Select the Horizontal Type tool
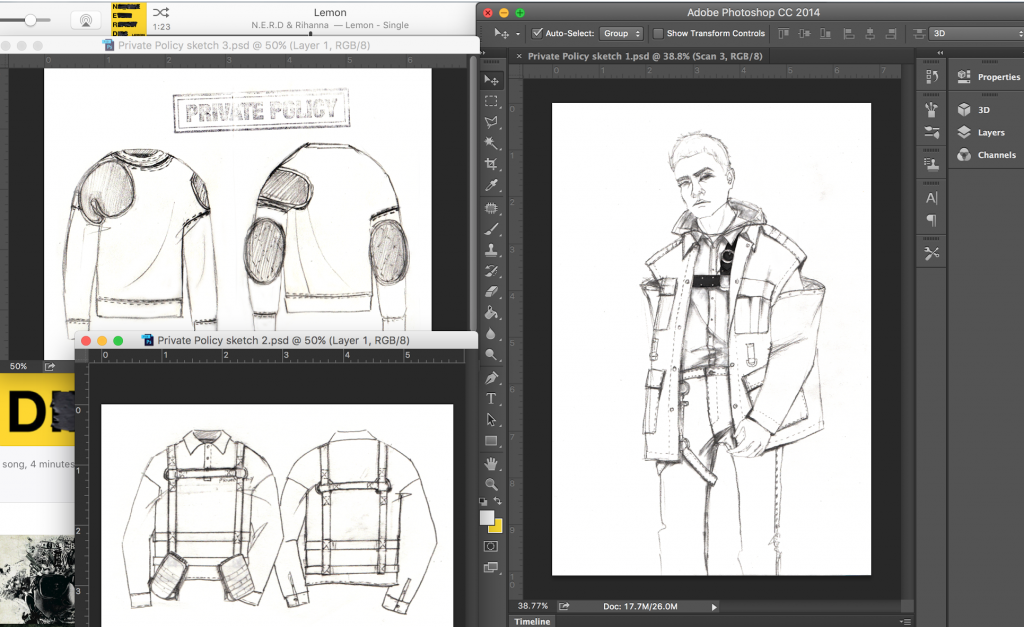 (491, 399)
